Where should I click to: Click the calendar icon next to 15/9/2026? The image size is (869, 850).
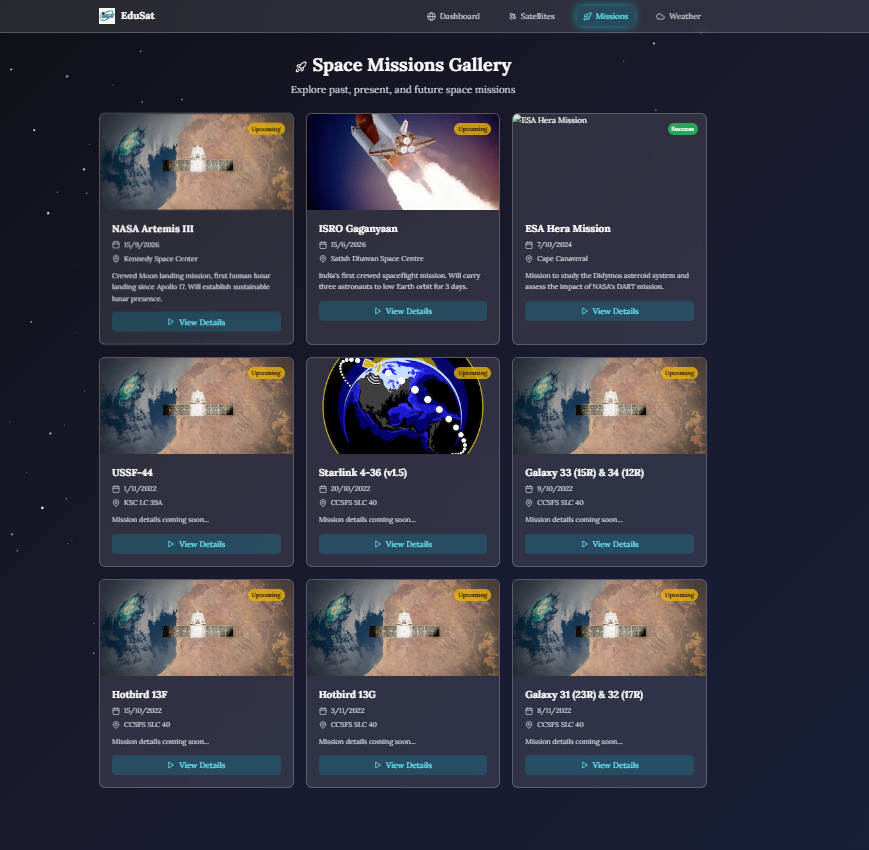pos(116,245)
